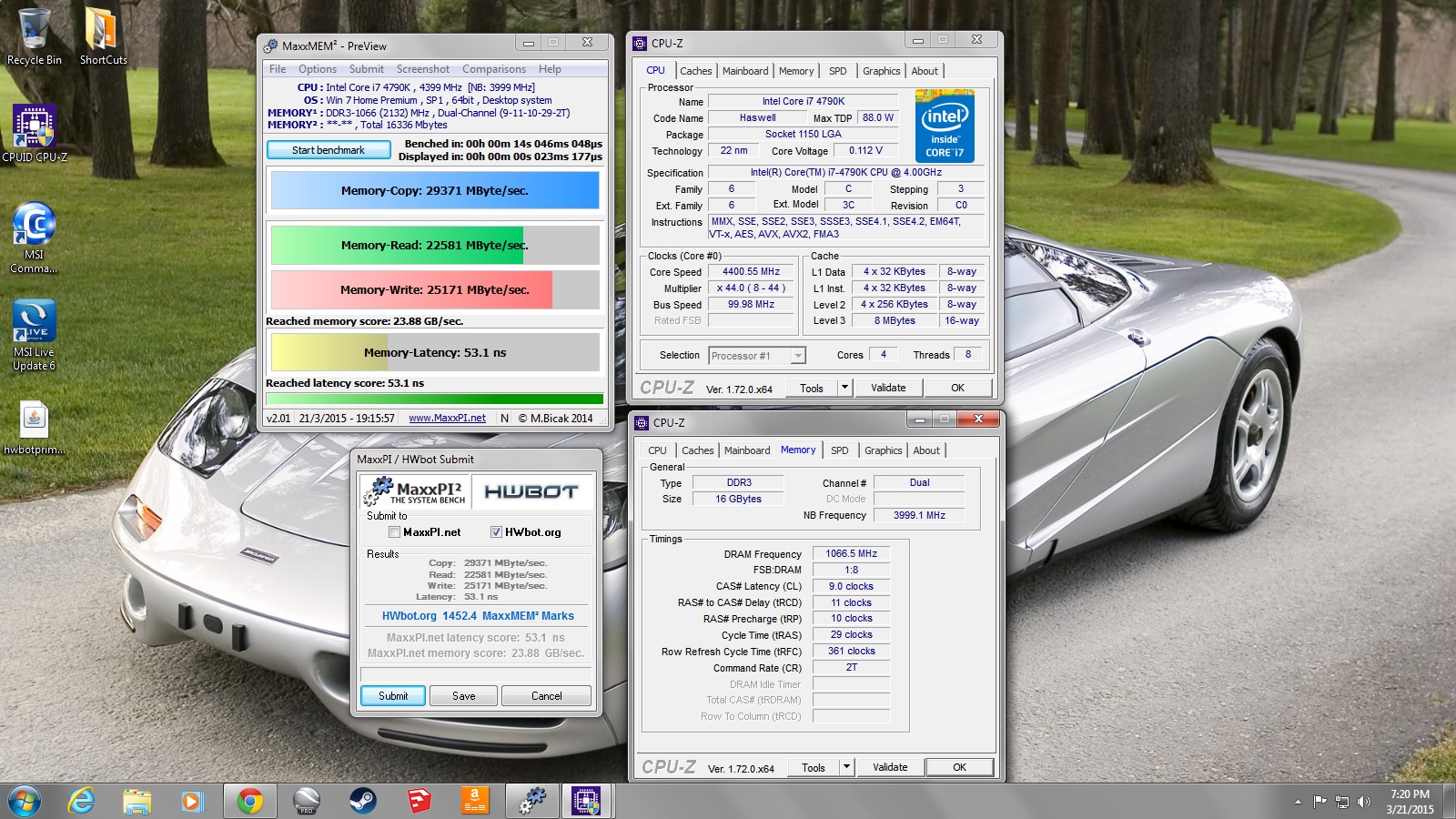This screenshot has width=1456, height=819.
Task: Open MSI Command Center desktop icon
Action: [x=34, y=237]
